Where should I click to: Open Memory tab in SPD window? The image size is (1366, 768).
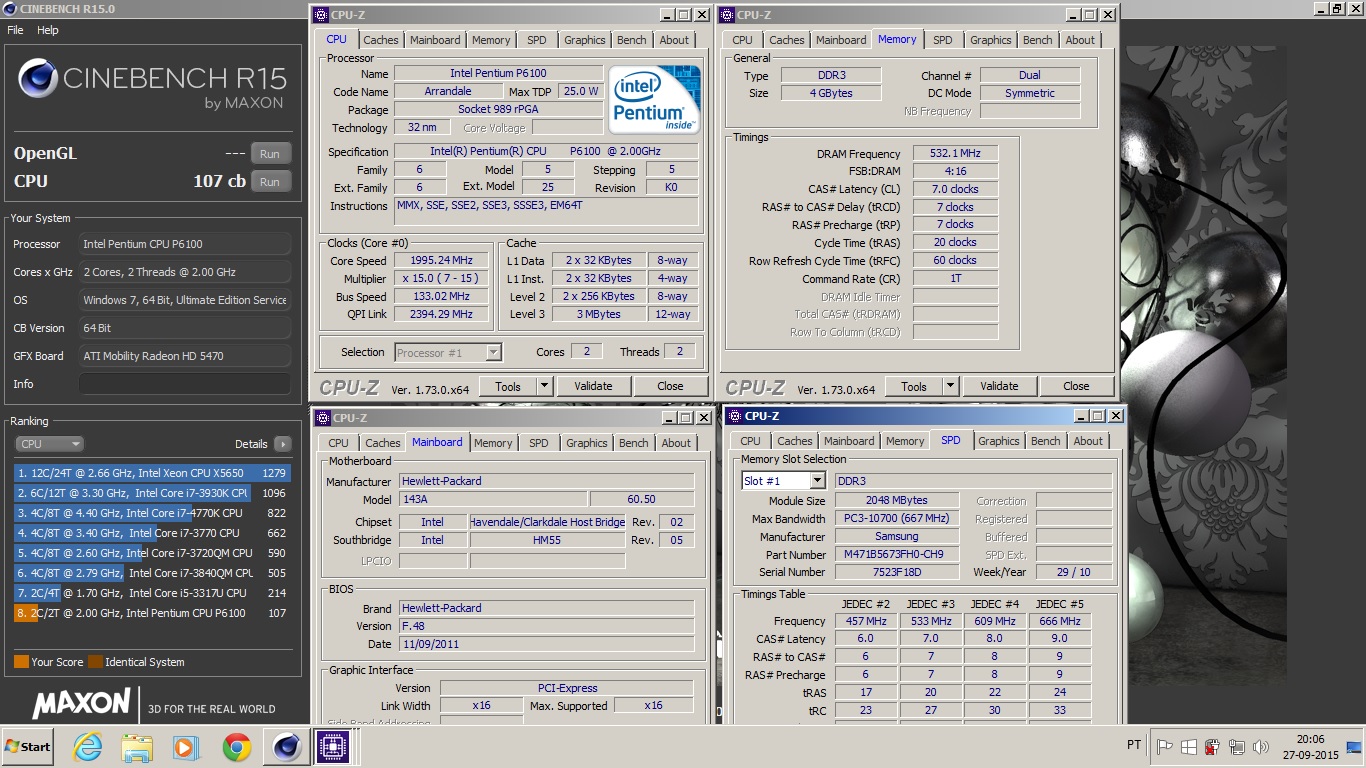coord(905,441)
